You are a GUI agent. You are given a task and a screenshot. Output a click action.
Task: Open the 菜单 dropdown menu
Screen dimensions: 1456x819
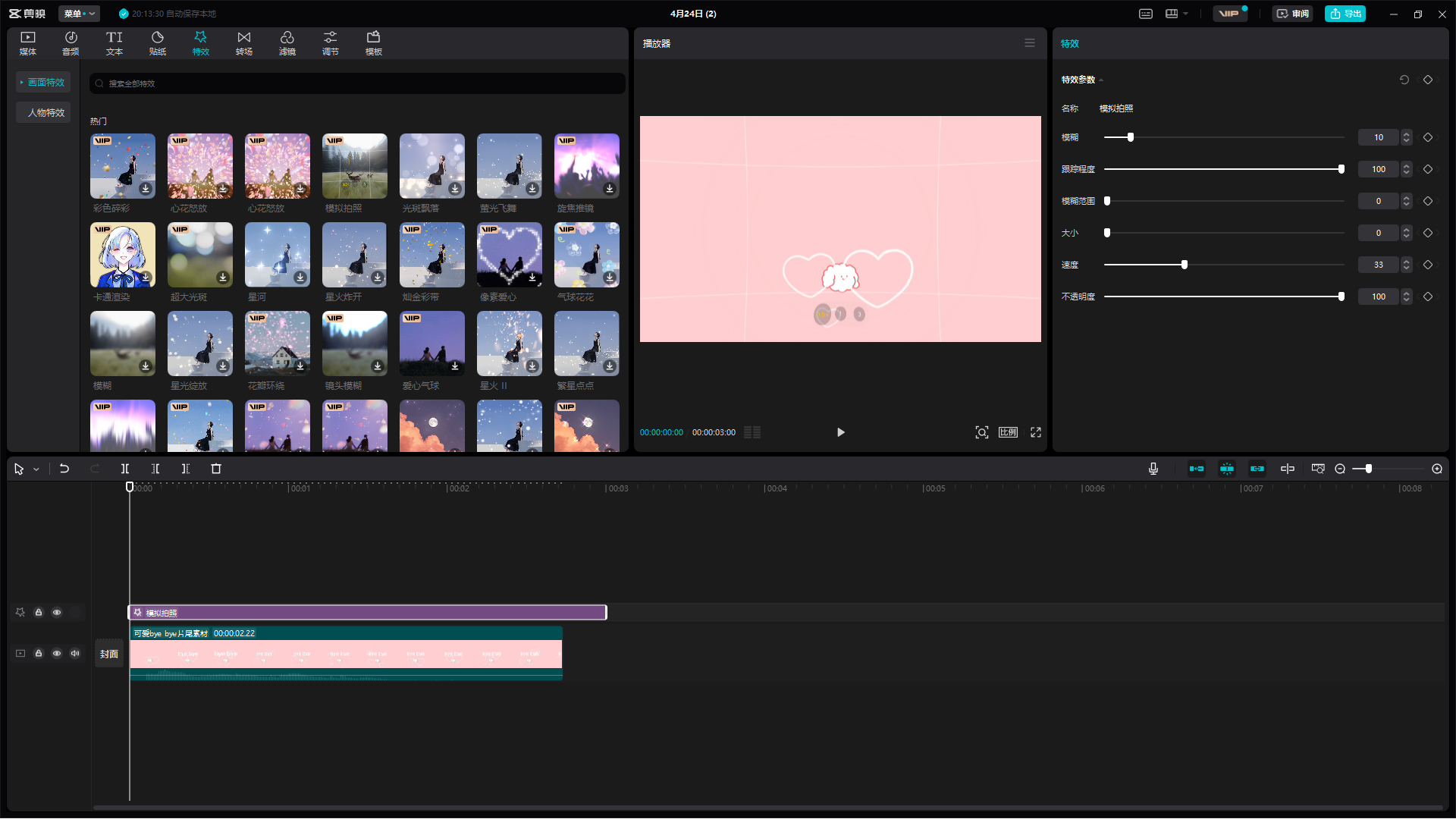point(79,14)
